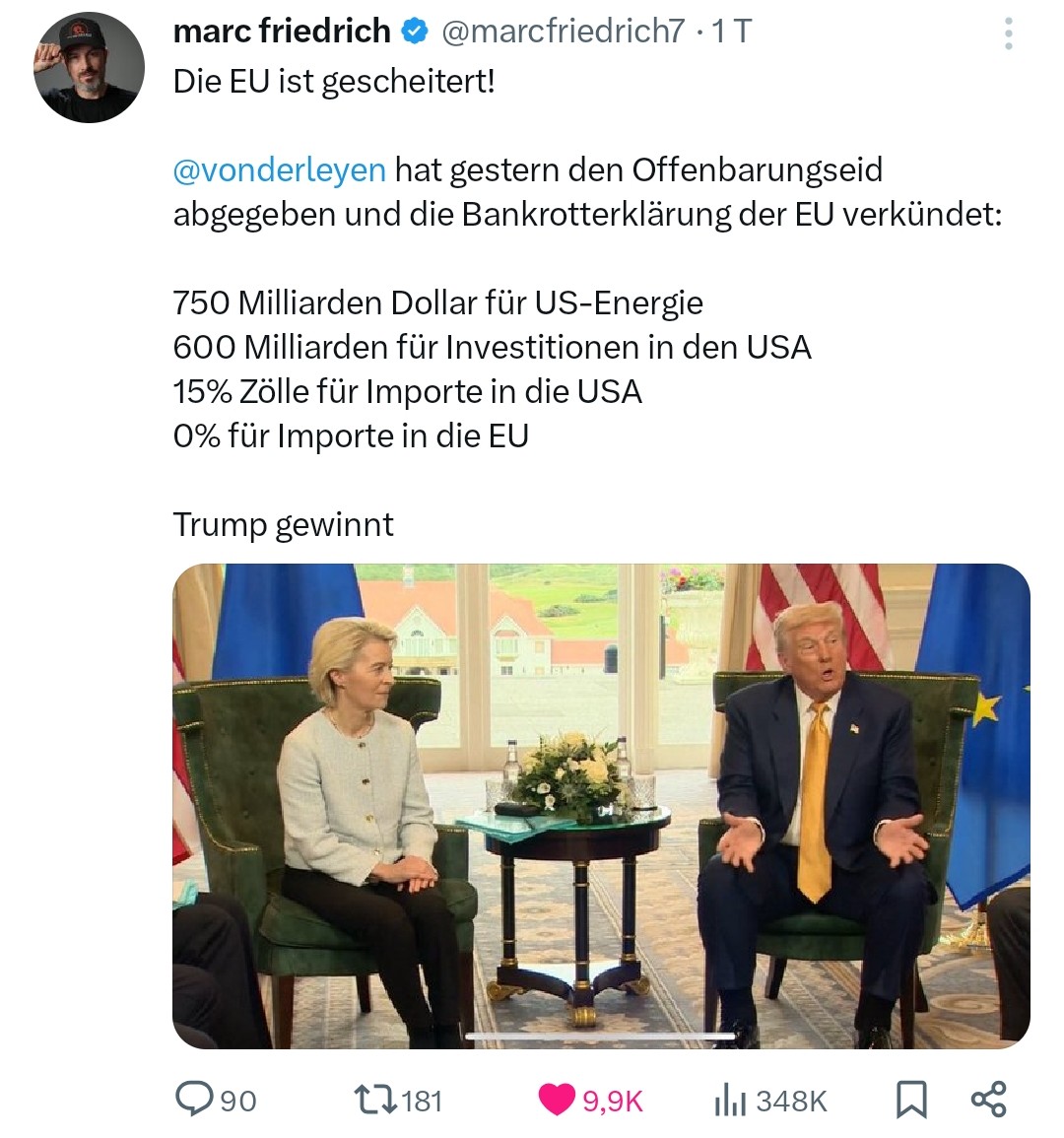Open the @vonderleyen mention link
Viewport: 1064px width, 1138px height.
pos(280,169)
